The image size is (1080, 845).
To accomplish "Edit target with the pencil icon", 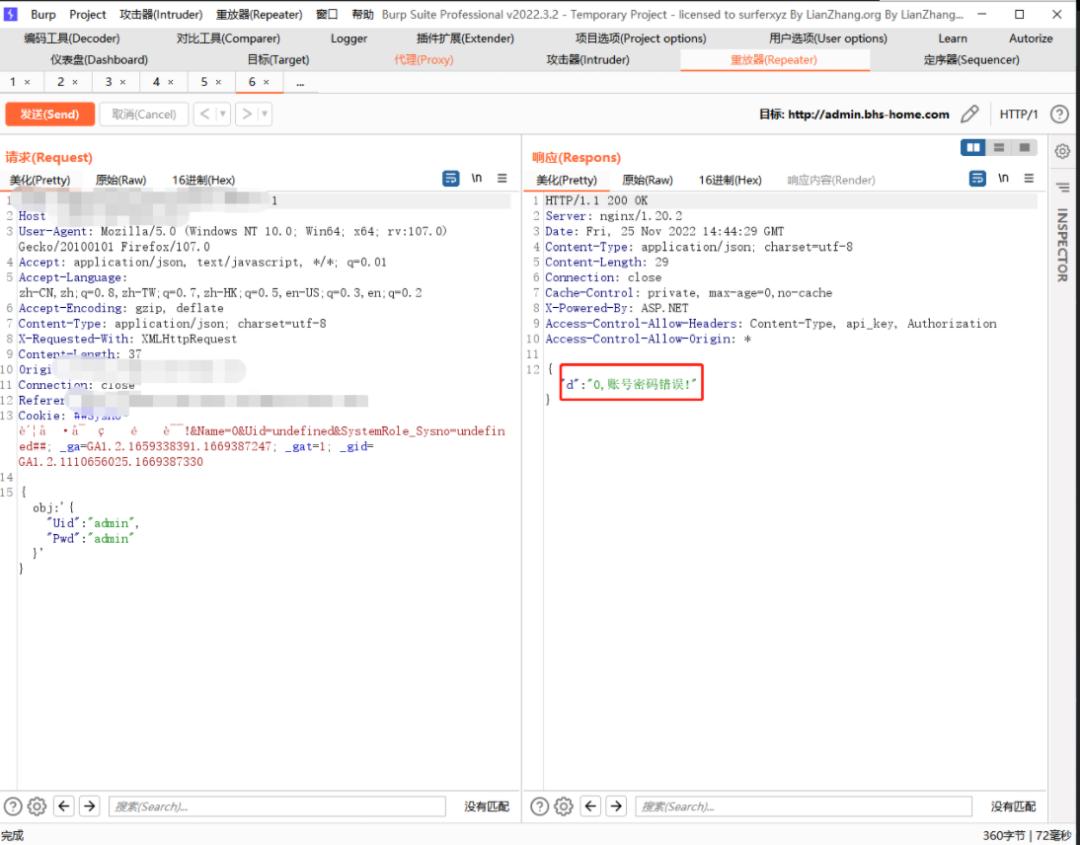I will pos(970,114).
